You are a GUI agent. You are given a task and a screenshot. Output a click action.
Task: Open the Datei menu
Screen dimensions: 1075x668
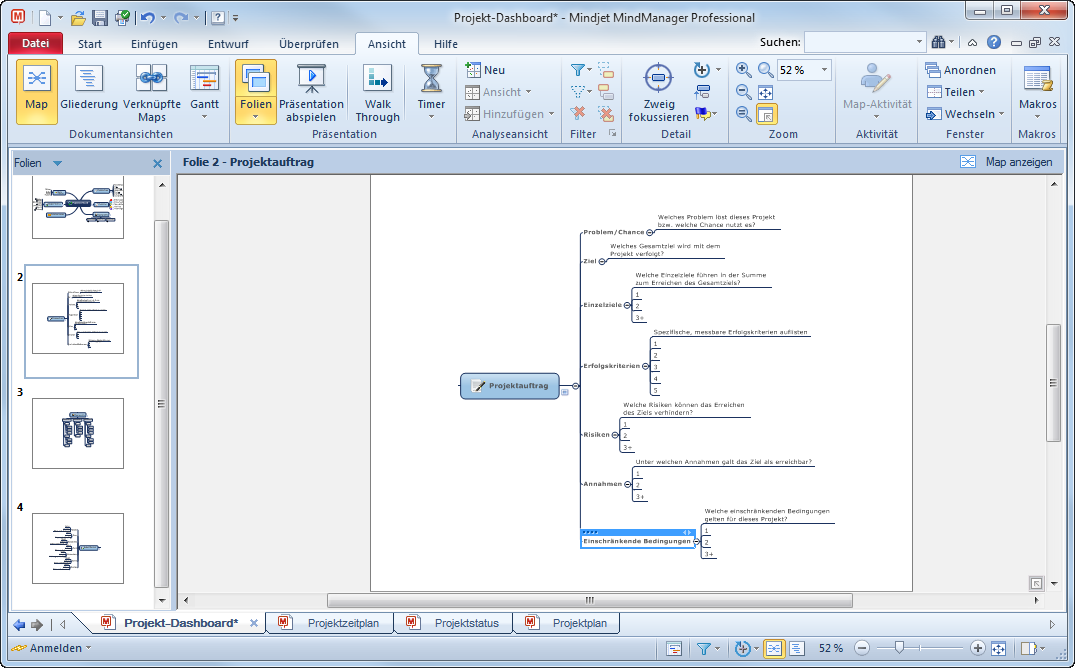tap(36, 43)
